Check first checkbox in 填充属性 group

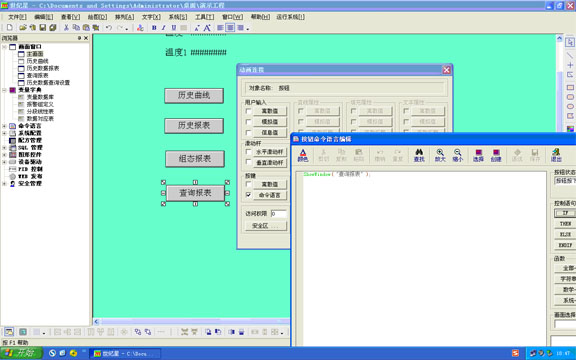[x=353, y=111]
